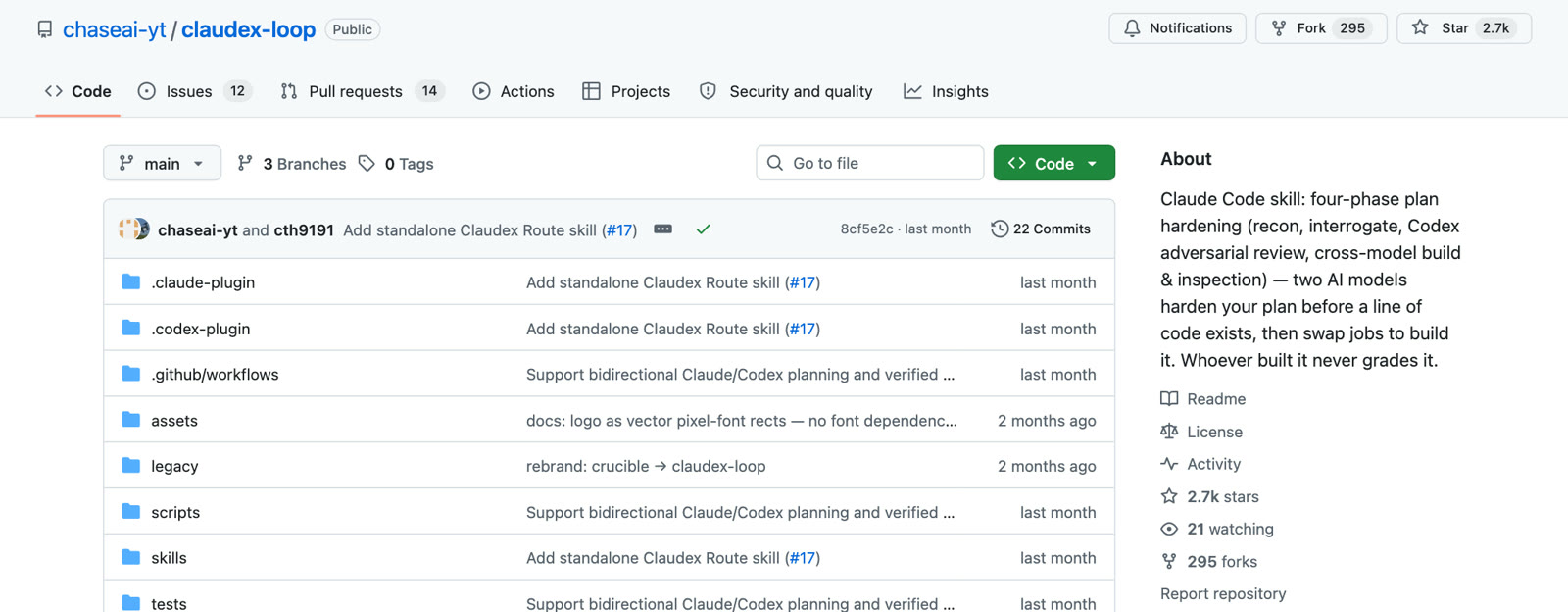Open the skills folder
Viewport: 1568px width, 612px height.
coord(169,558)
